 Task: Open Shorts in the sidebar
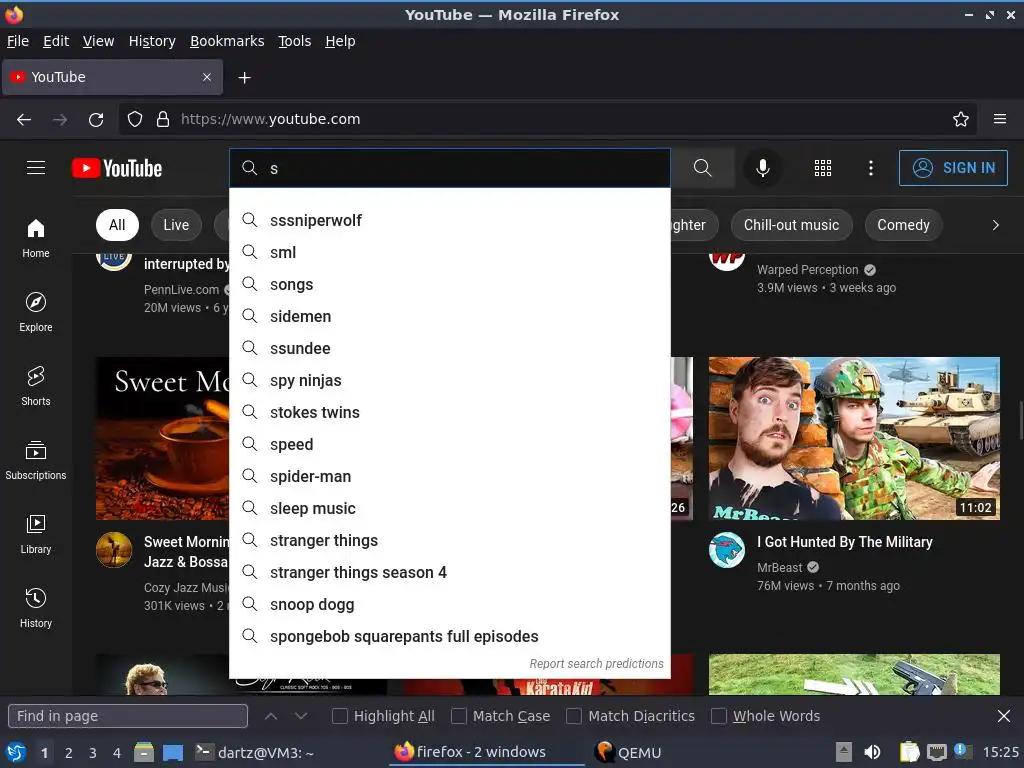click(36, 387)
